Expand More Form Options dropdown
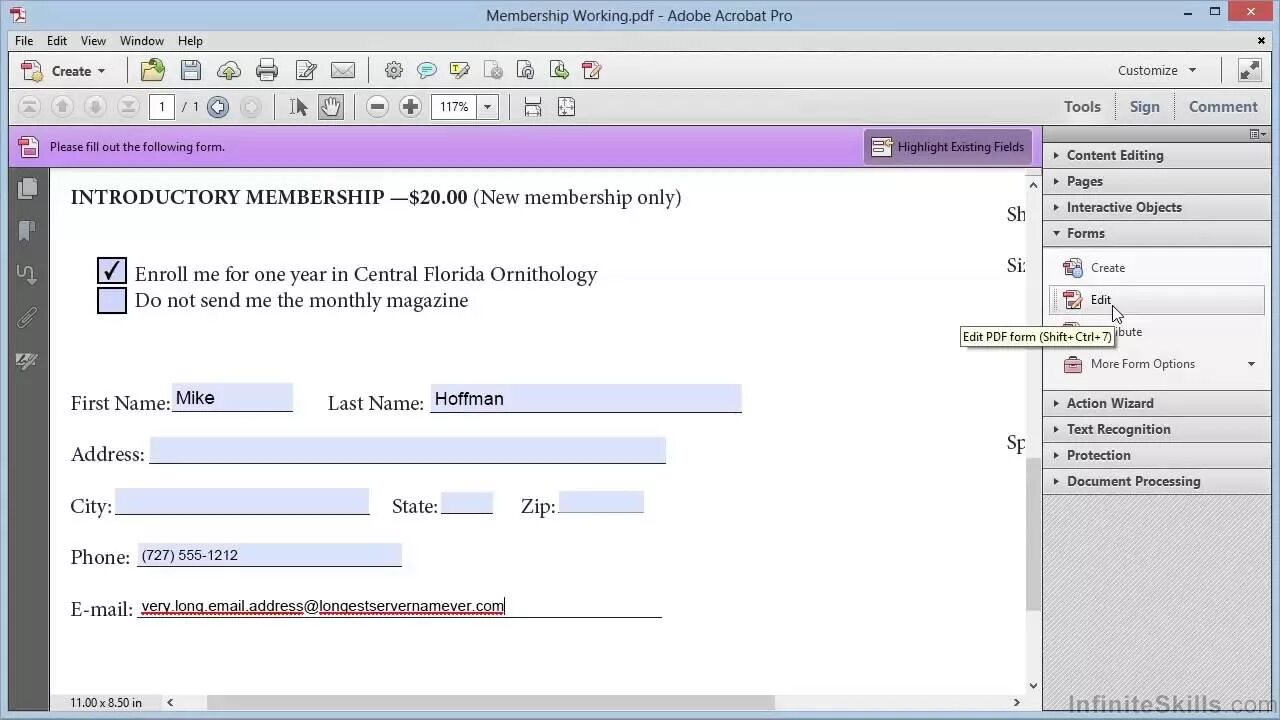The image size is (1280, 720). (x=1158, y=364)
